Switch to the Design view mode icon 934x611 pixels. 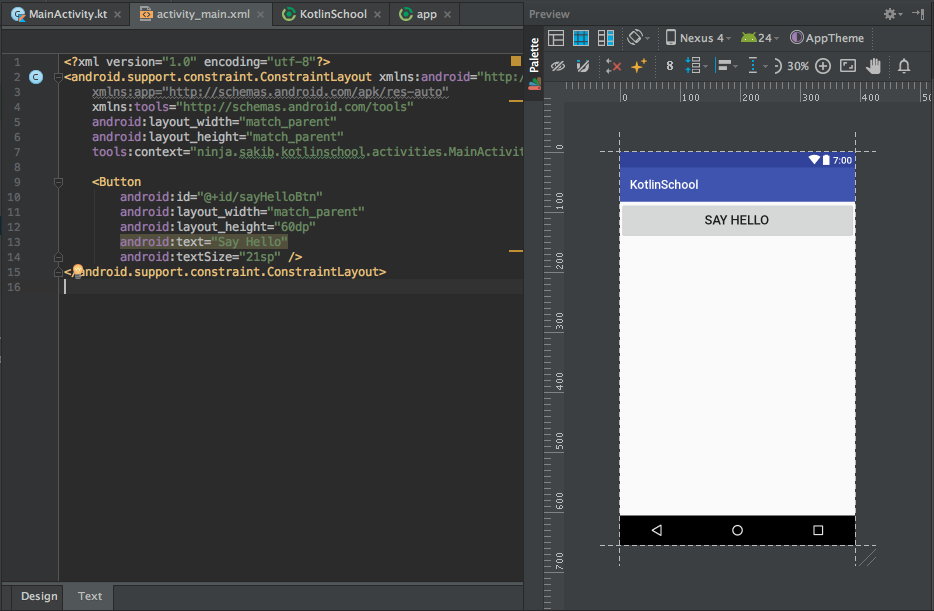556,38
